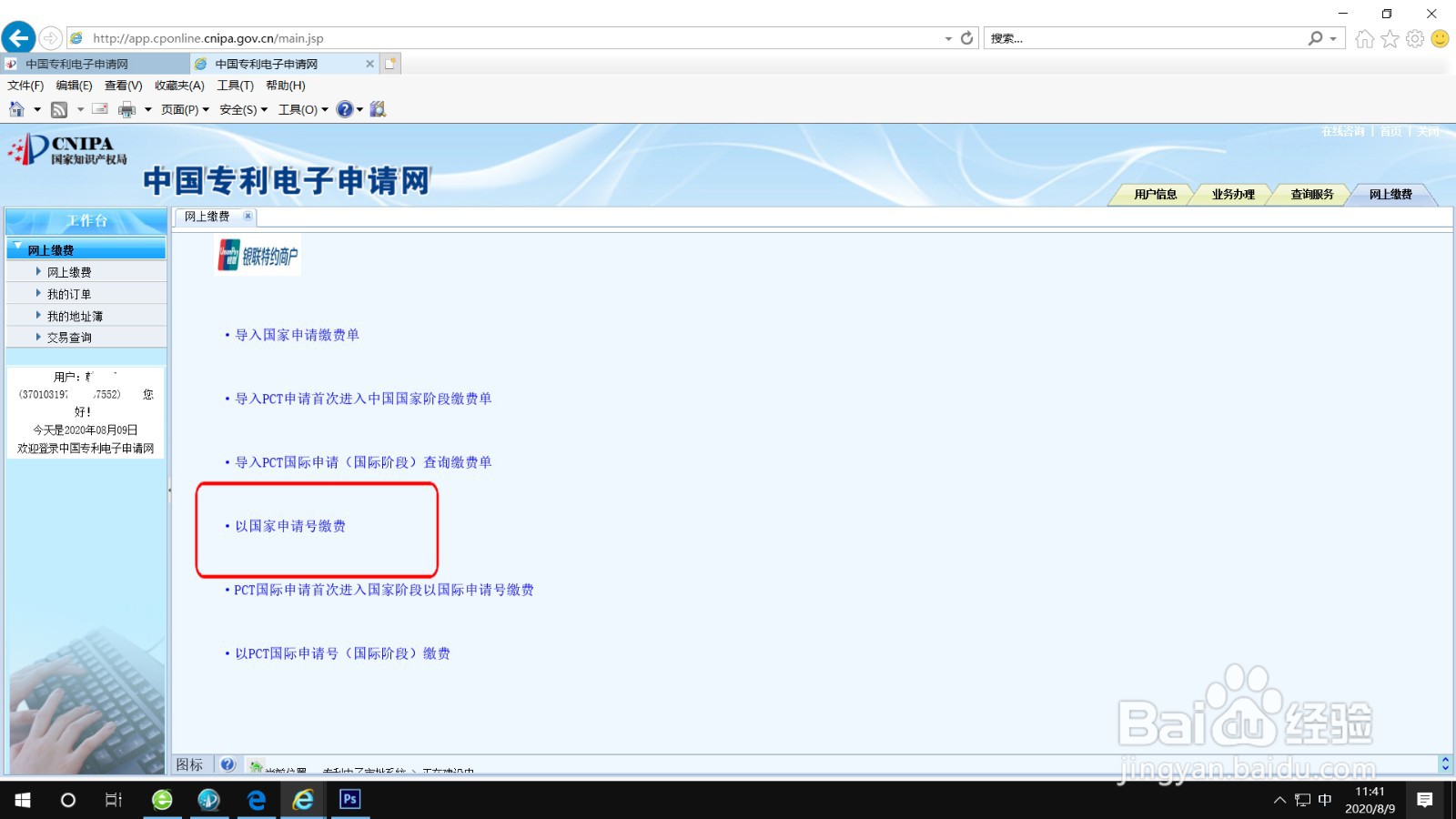1456x819 pixels.
Task: Click the smiley feedback icon
Action: point(1440,38)
